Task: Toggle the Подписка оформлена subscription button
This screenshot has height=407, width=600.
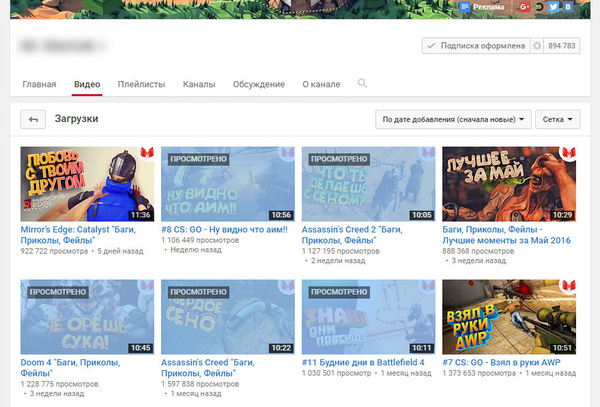Action: tap(474, 46)
